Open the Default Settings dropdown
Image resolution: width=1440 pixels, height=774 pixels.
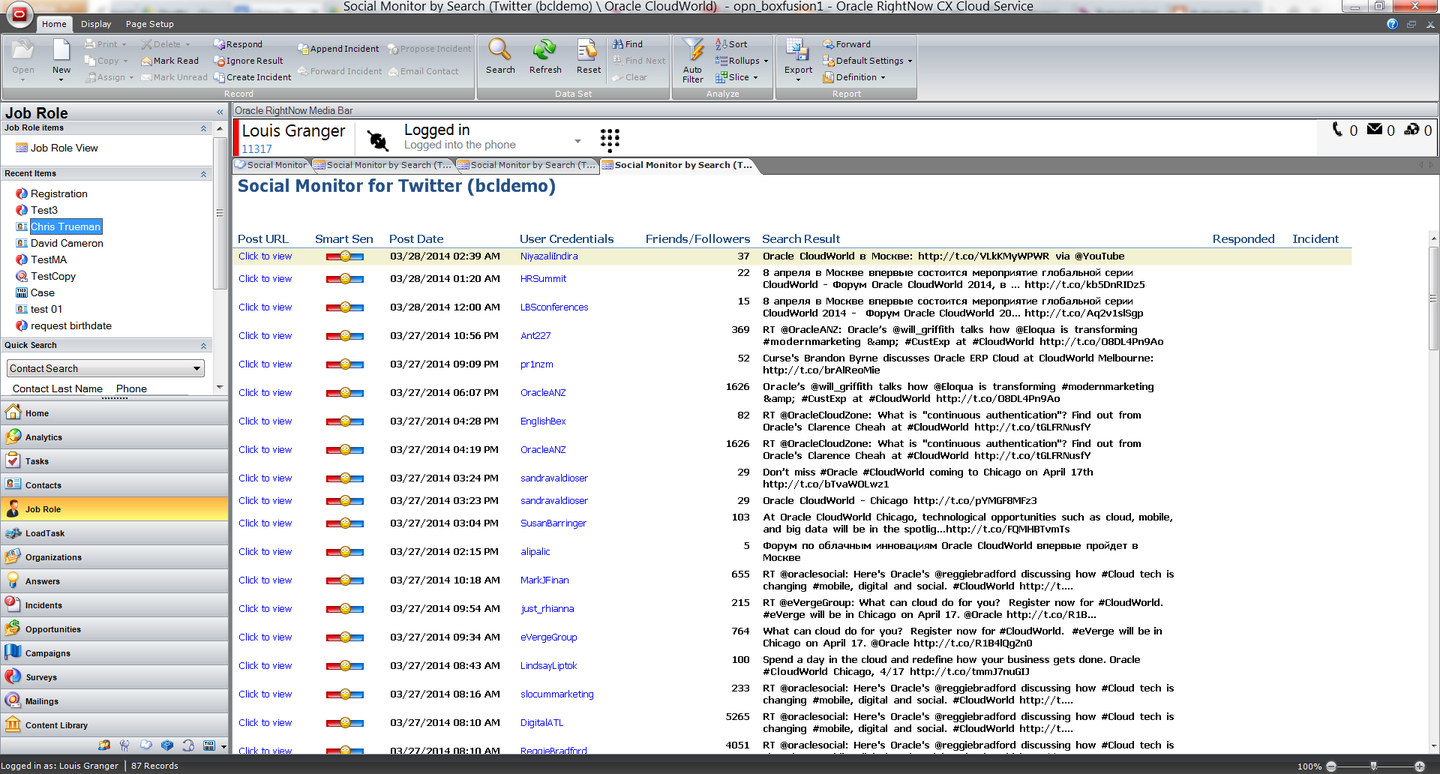[867, 60]
